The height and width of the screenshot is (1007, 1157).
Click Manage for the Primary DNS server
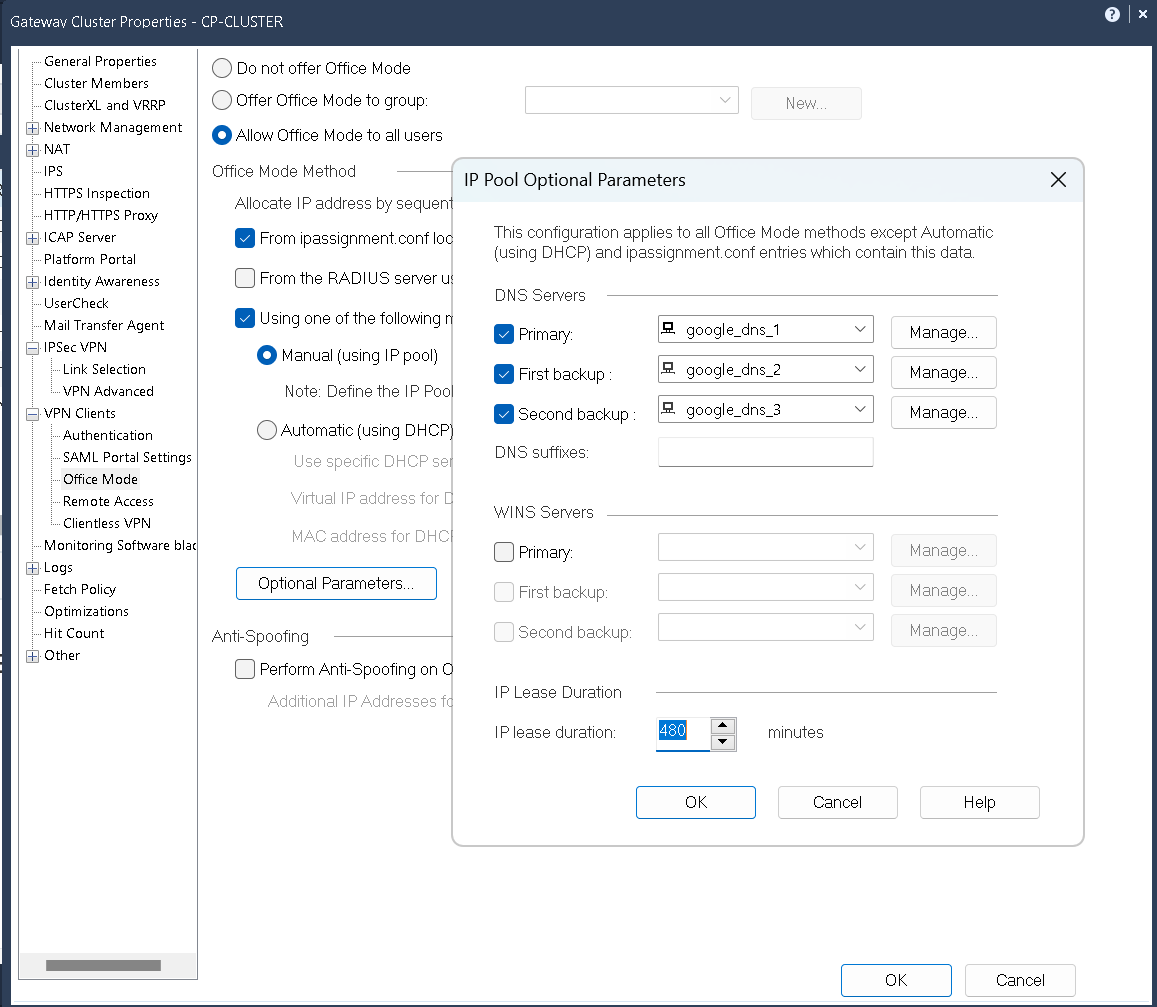click(x=943, y=333)
